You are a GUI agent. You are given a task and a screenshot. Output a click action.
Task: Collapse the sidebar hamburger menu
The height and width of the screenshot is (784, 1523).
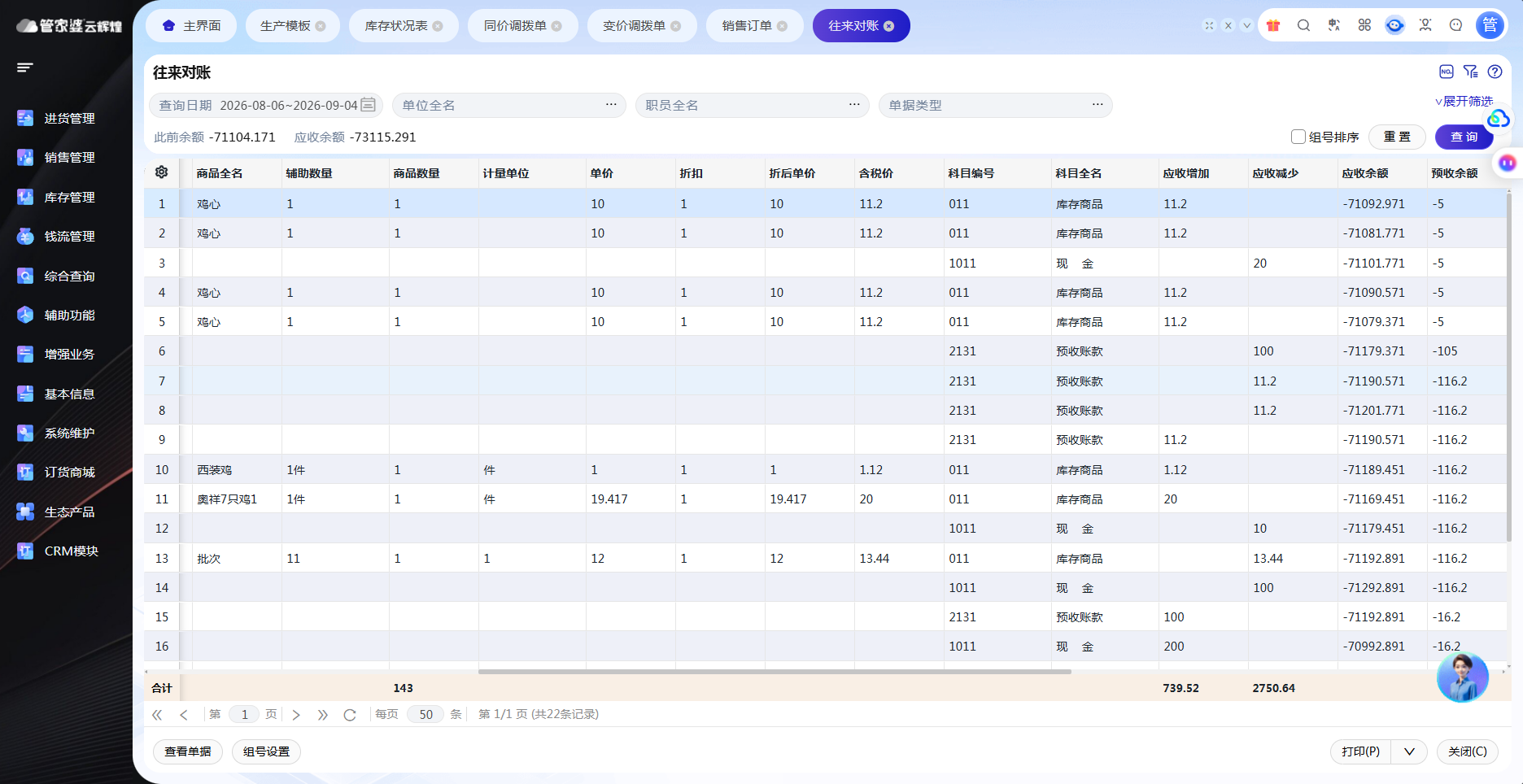(25, 68)
